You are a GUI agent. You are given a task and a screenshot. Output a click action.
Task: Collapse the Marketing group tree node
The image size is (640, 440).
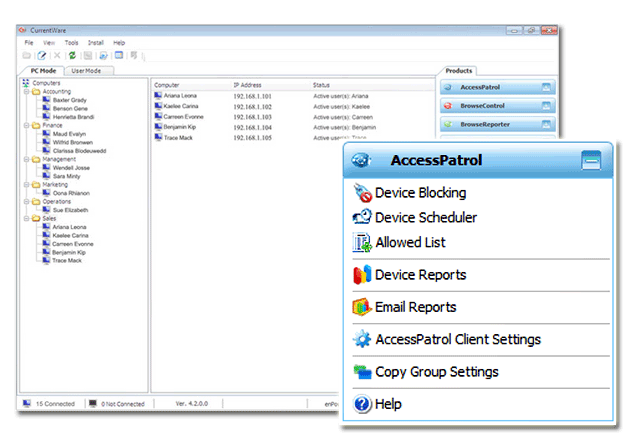(27, 184)
